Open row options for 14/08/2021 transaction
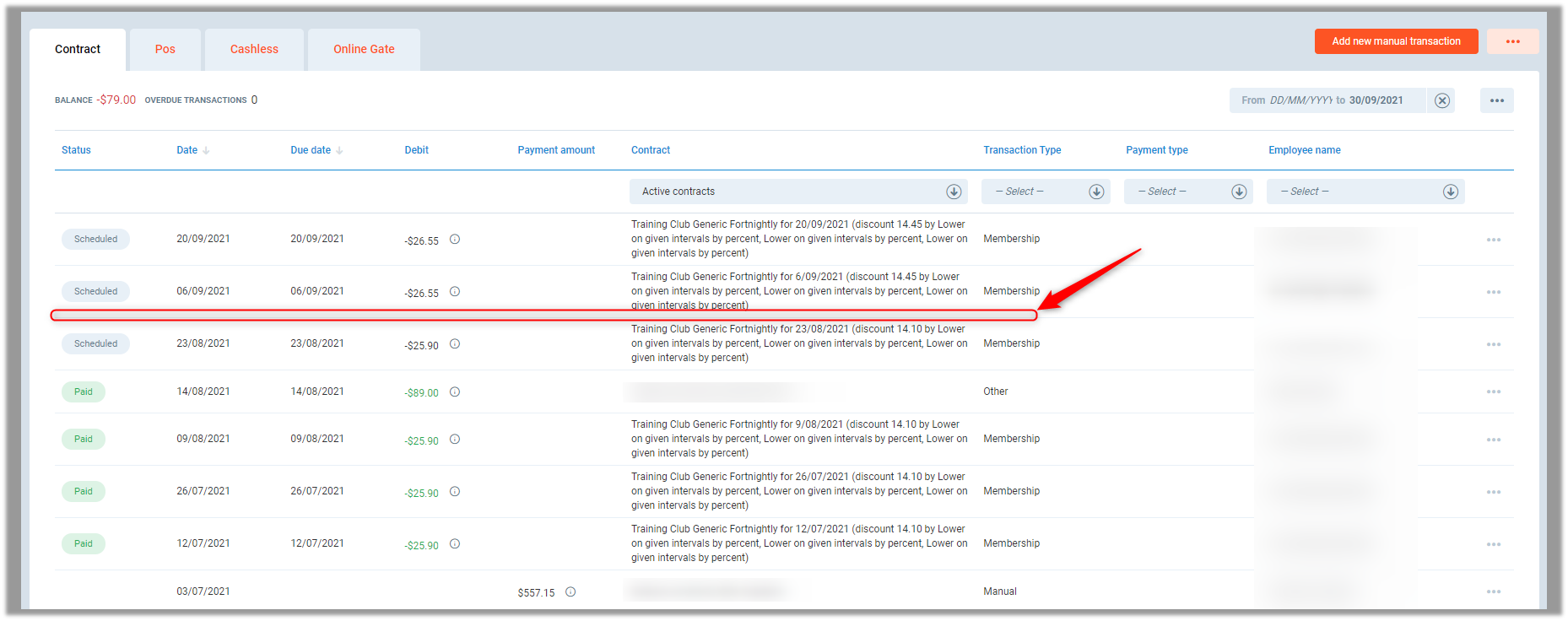The image size is (1568, 621). pos(1493,392)
